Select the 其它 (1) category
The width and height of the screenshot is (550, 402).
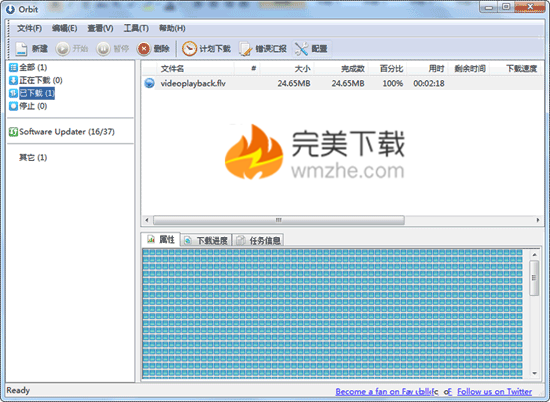pos(33,158)
